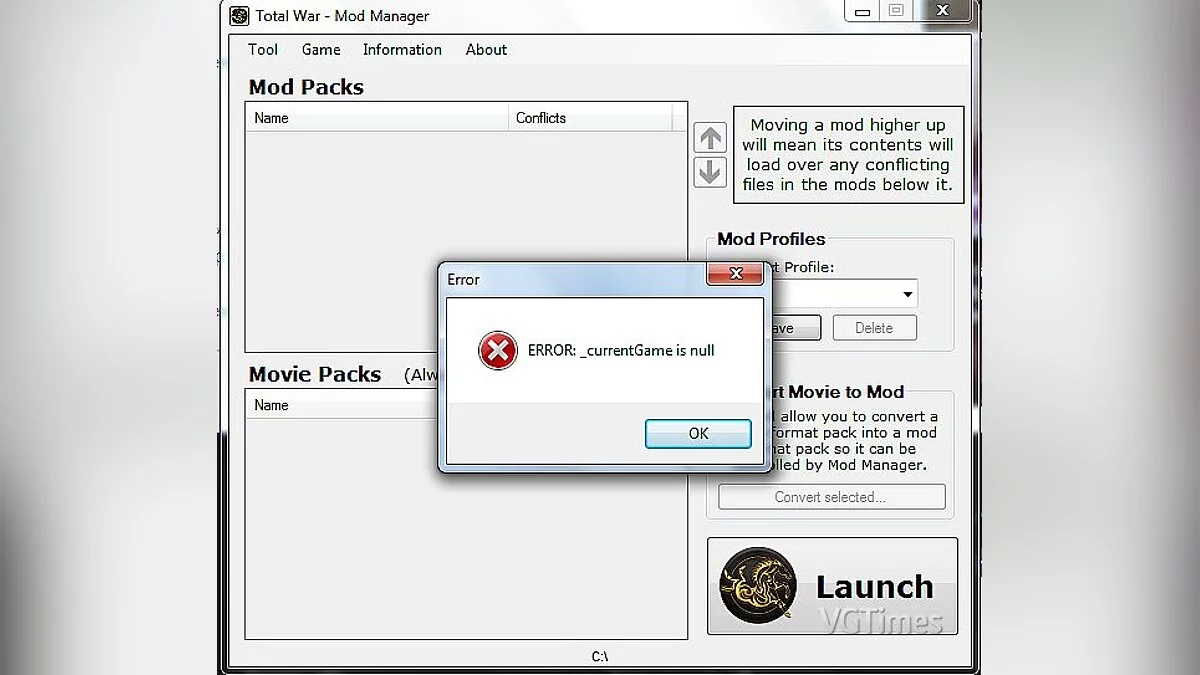The height and width of the screenshot is (675, 1200).
Task: Sort Mod Packs by Name column header
Action: [x=376, y=118]
